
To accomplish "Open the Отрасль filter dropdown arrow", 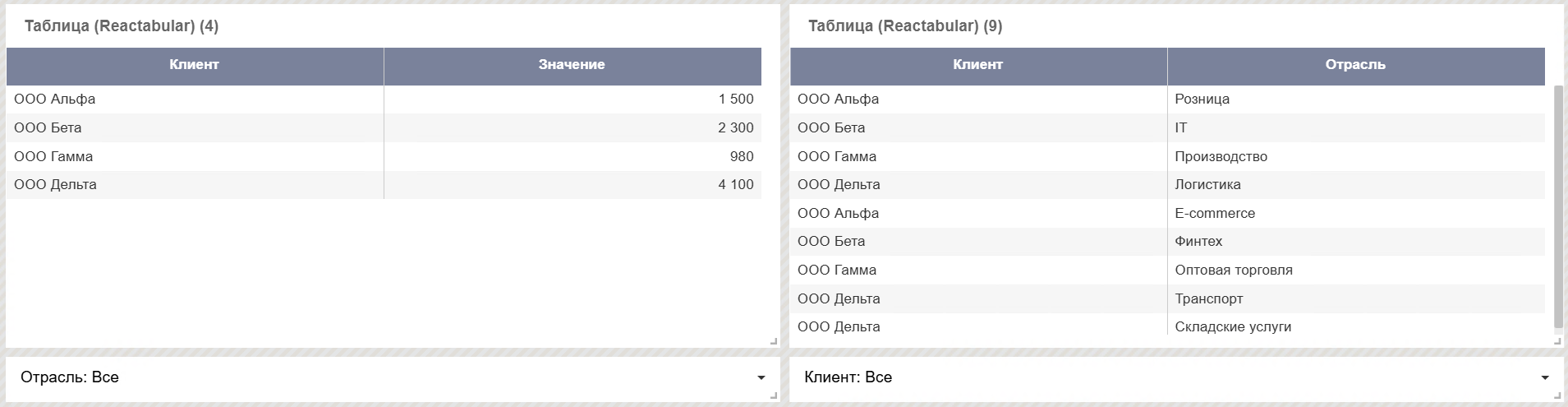I will [761, 378].
